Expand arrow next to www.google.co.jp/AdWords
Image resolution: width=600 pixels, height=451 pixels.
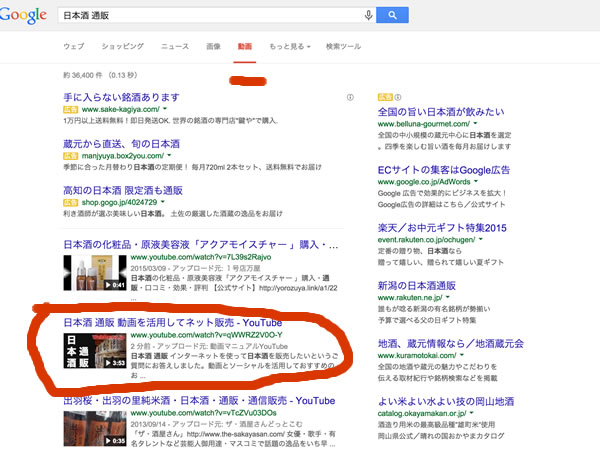coord(476,181)
